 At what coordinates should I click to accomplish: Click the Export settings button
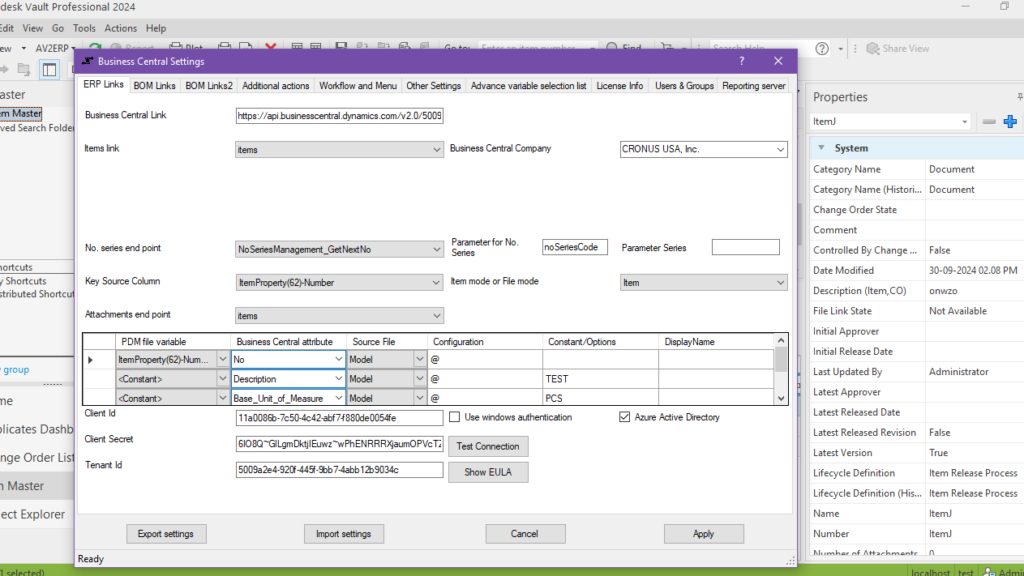(167, 534)
